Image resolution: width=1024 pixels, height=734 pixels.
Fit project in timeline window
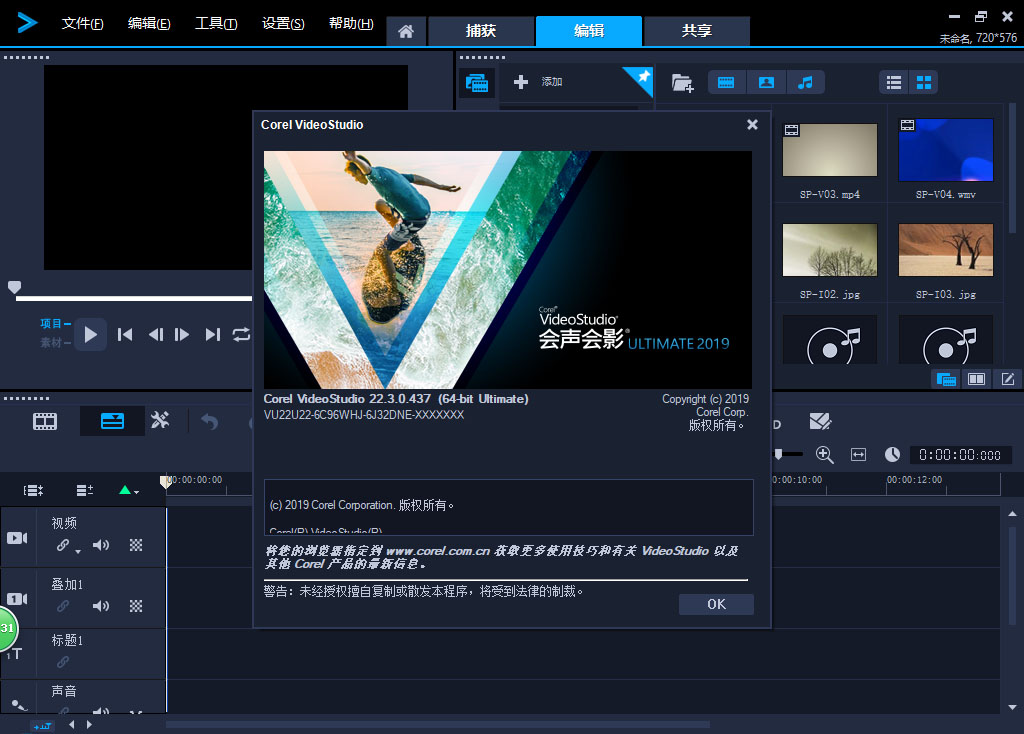click(x=858, y=455)
